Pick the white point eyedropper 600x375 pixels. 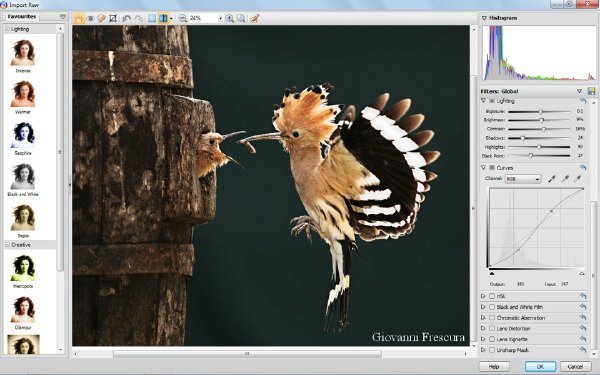click(x=578, y=178)
